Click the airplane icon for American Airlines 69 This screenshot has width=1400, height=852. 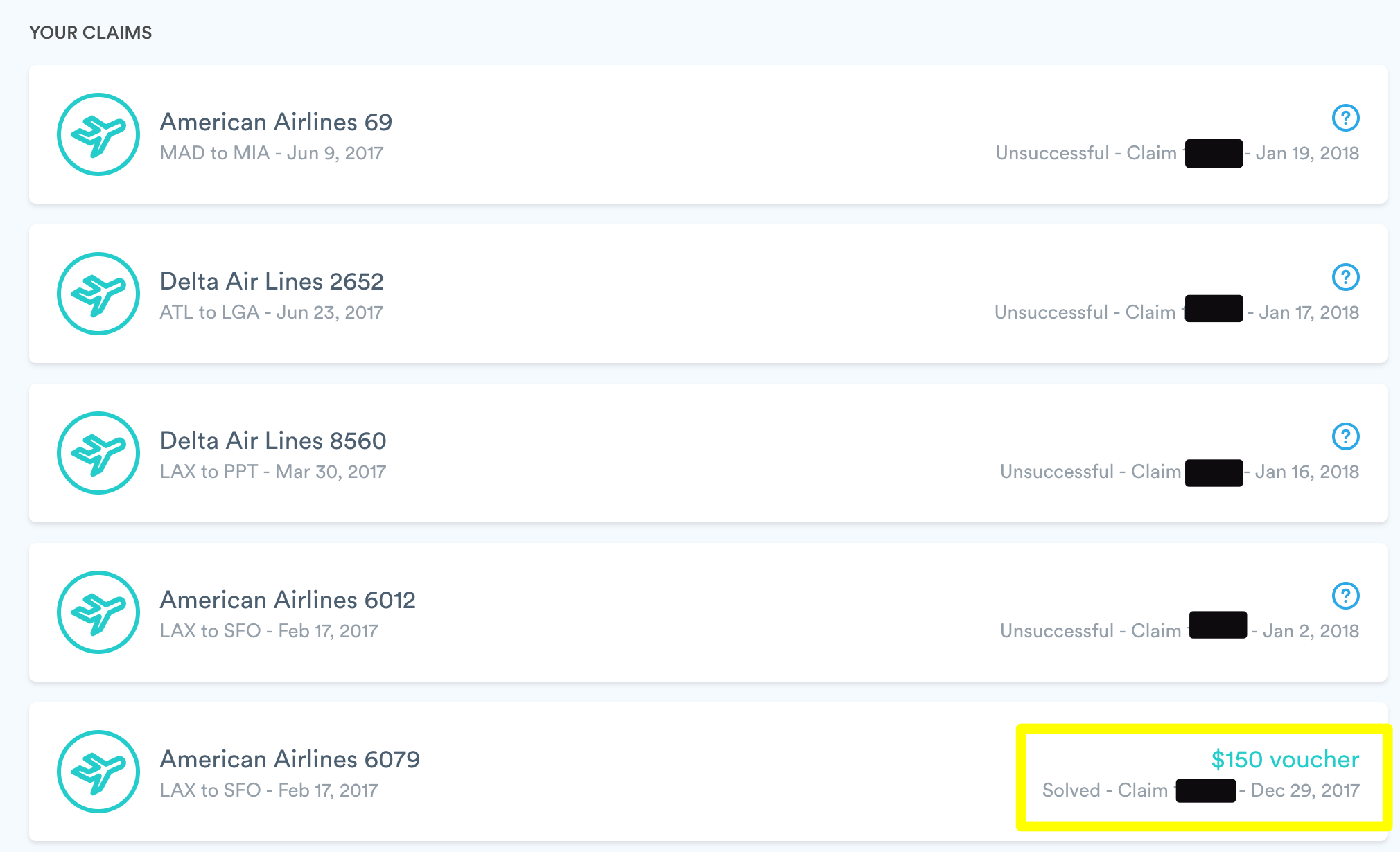click(x=98, y=134)
